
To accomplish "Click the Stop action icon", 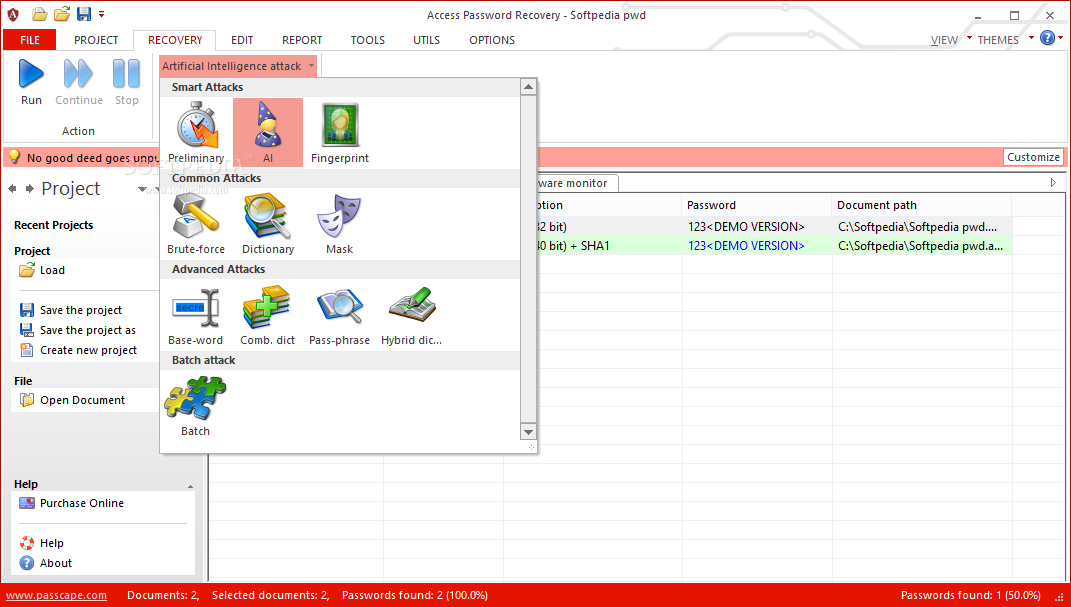I will (126, 82).
